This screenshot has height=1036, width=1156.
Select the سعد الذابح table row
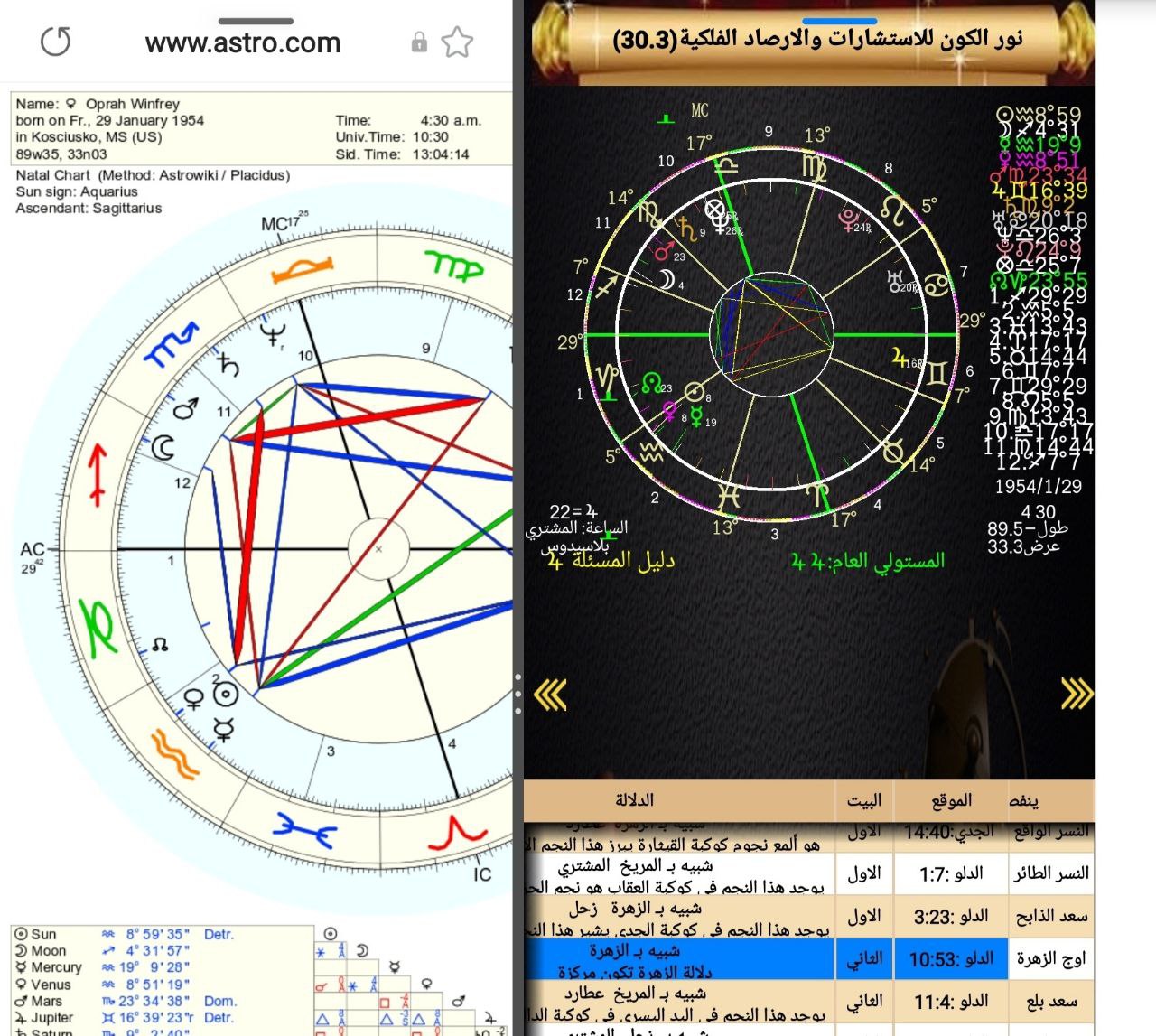click(x=809, y=916)
